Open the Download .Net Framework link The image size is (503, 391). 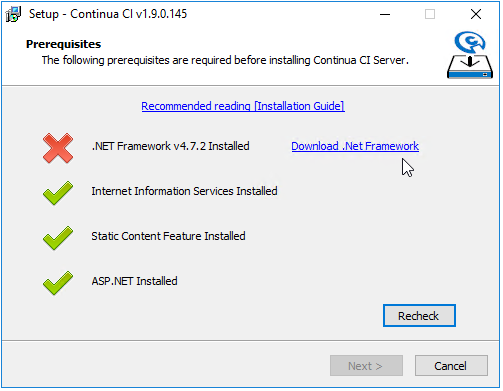[355, 146]
